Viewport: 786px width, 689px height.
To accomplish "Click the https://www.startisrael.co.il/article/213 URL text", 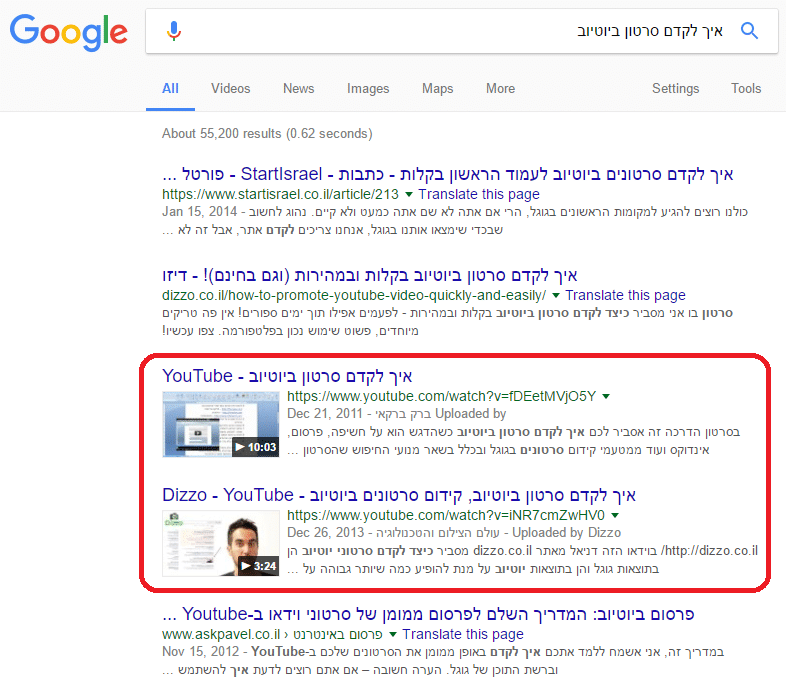I will tap(280, 194).
